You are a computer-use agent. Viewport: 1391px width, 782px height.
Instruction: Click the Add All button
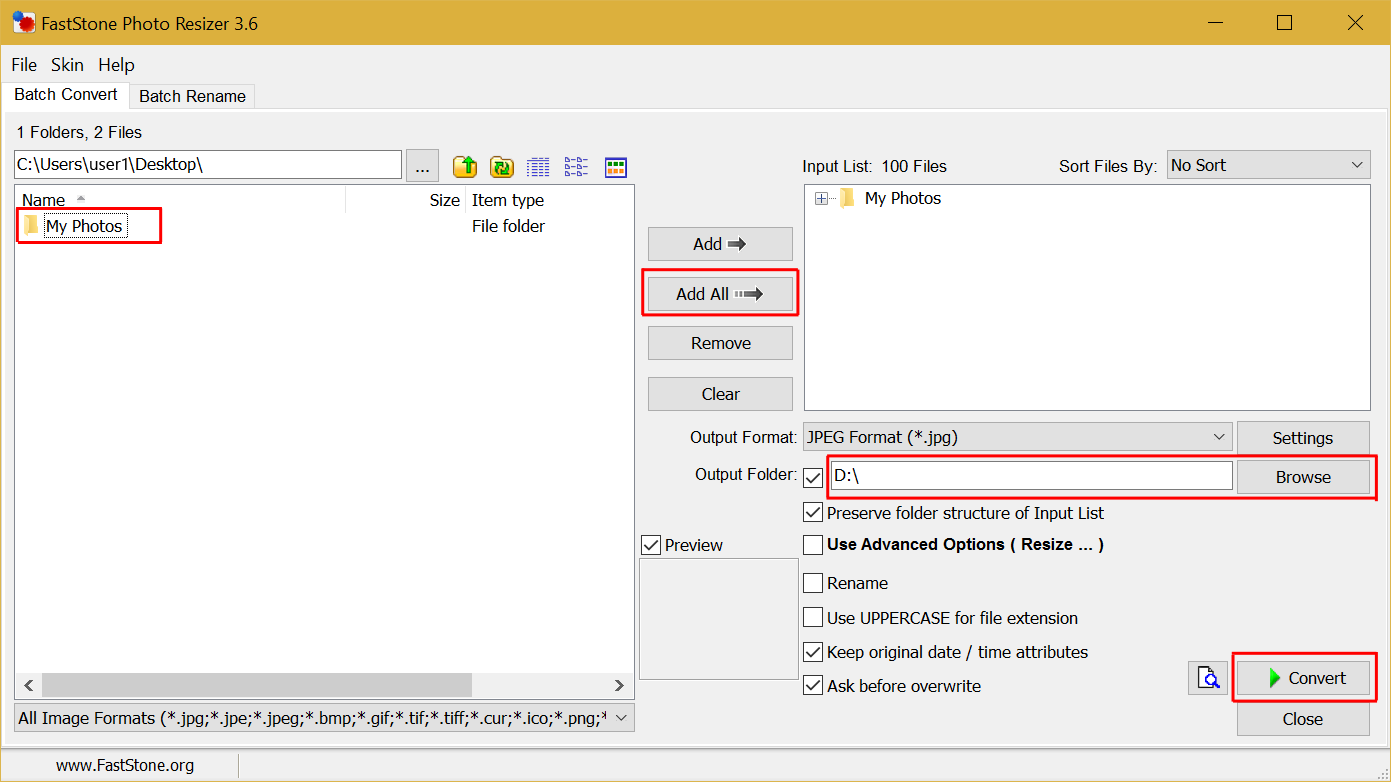pos(720,294)
